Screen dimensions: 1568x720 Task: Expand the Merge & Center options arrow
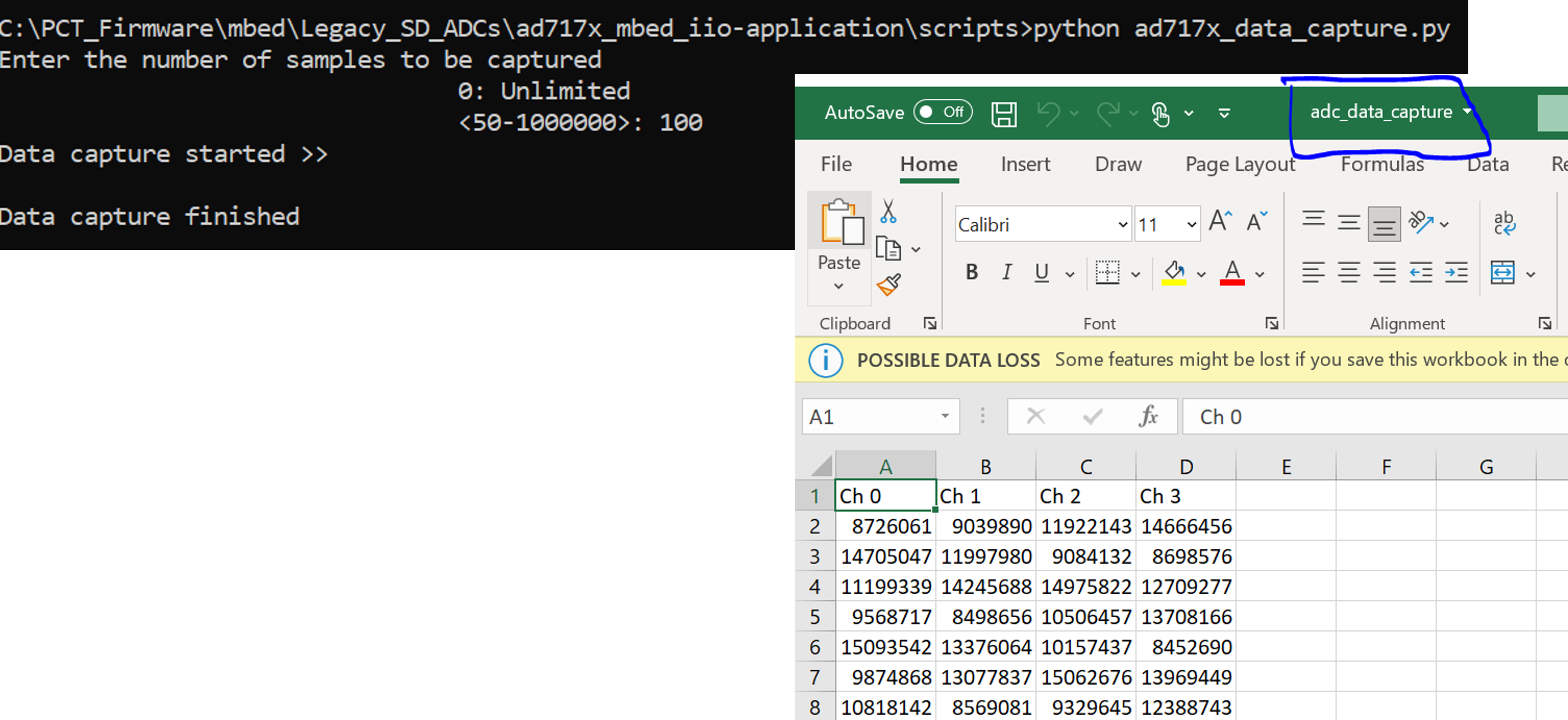tap(1530, 274)
